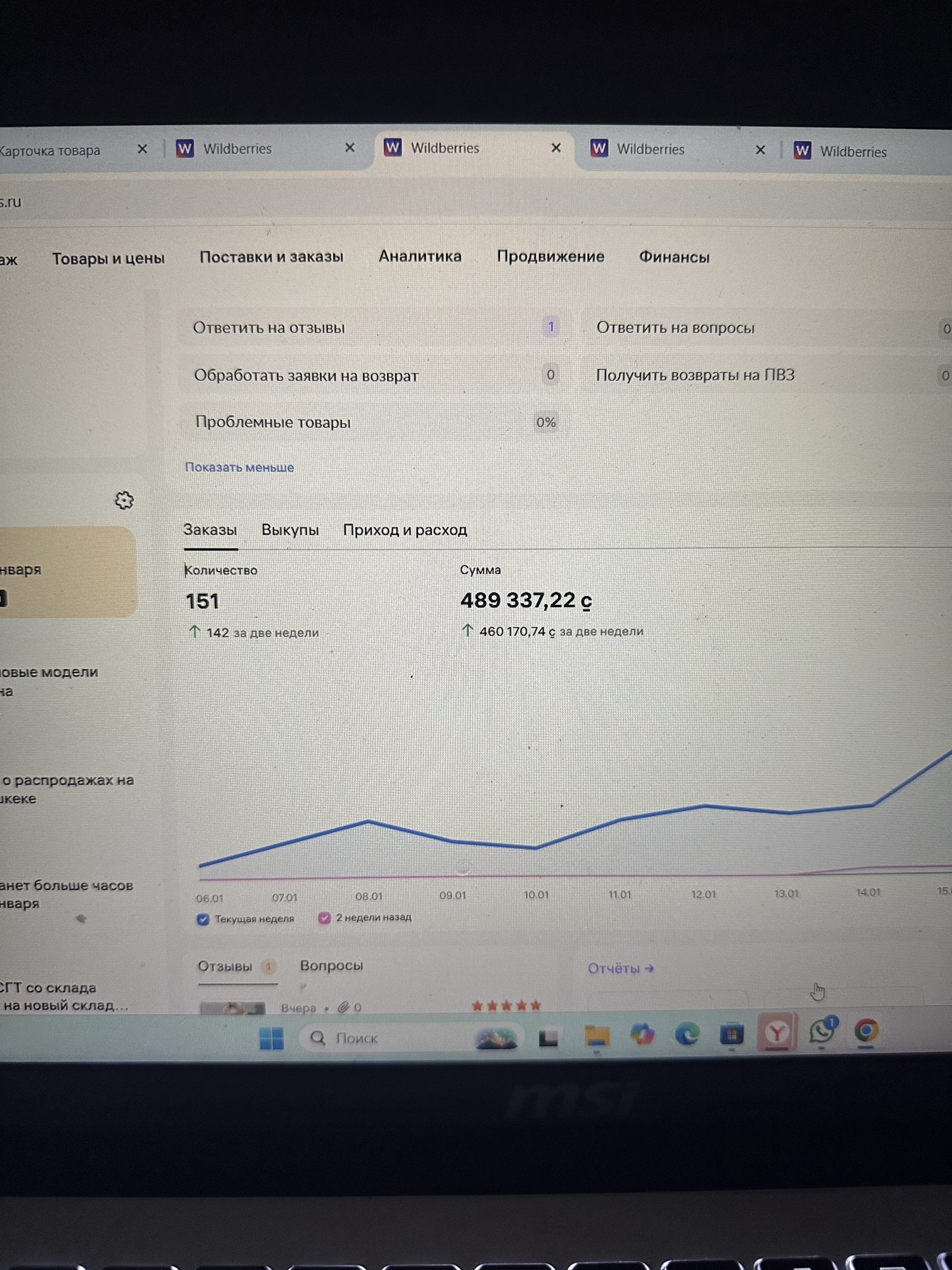Open the Вопросы tab below the chart

pos(331,966)
